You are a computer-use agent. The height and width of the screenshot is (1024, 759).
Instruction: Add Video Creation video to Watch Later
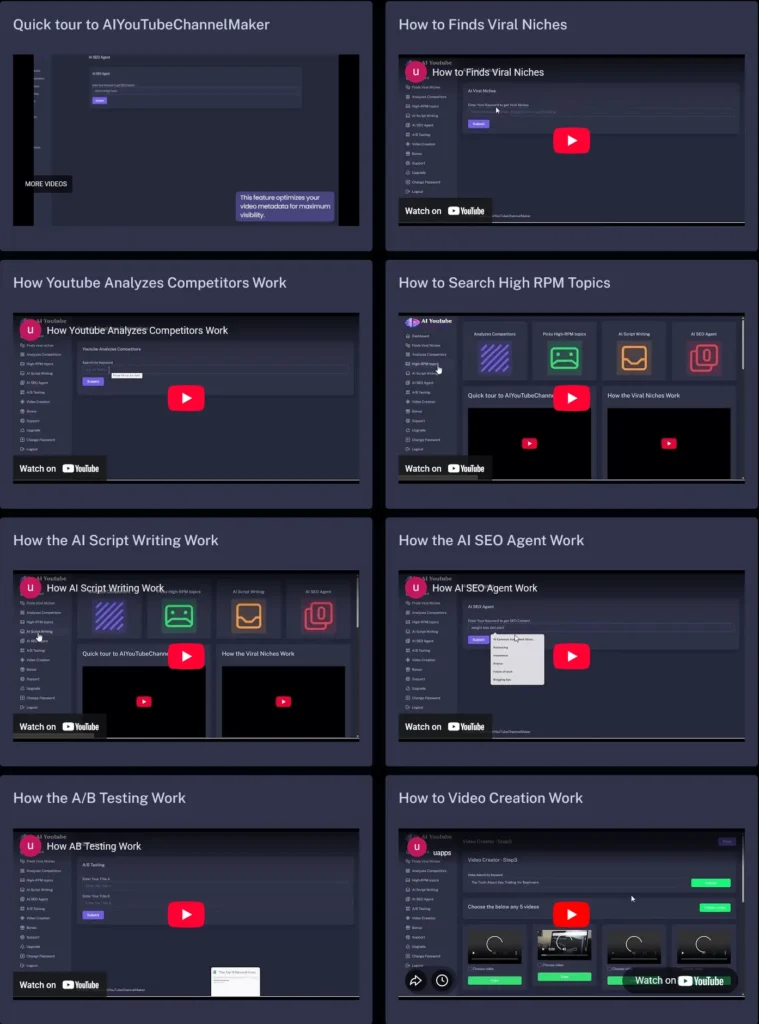pyautogui.click(x=442, y=980)
